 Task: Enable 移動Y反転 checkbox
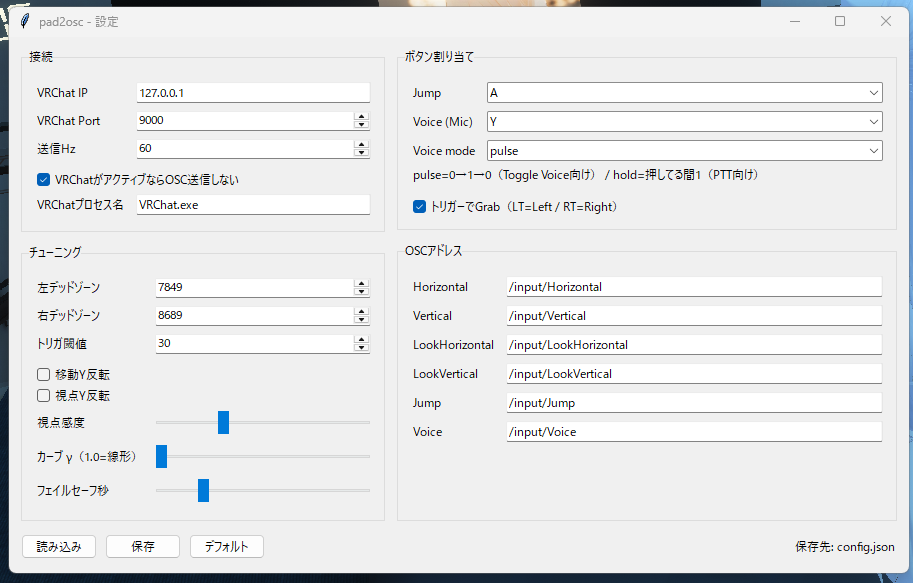[x=44, y=374]
